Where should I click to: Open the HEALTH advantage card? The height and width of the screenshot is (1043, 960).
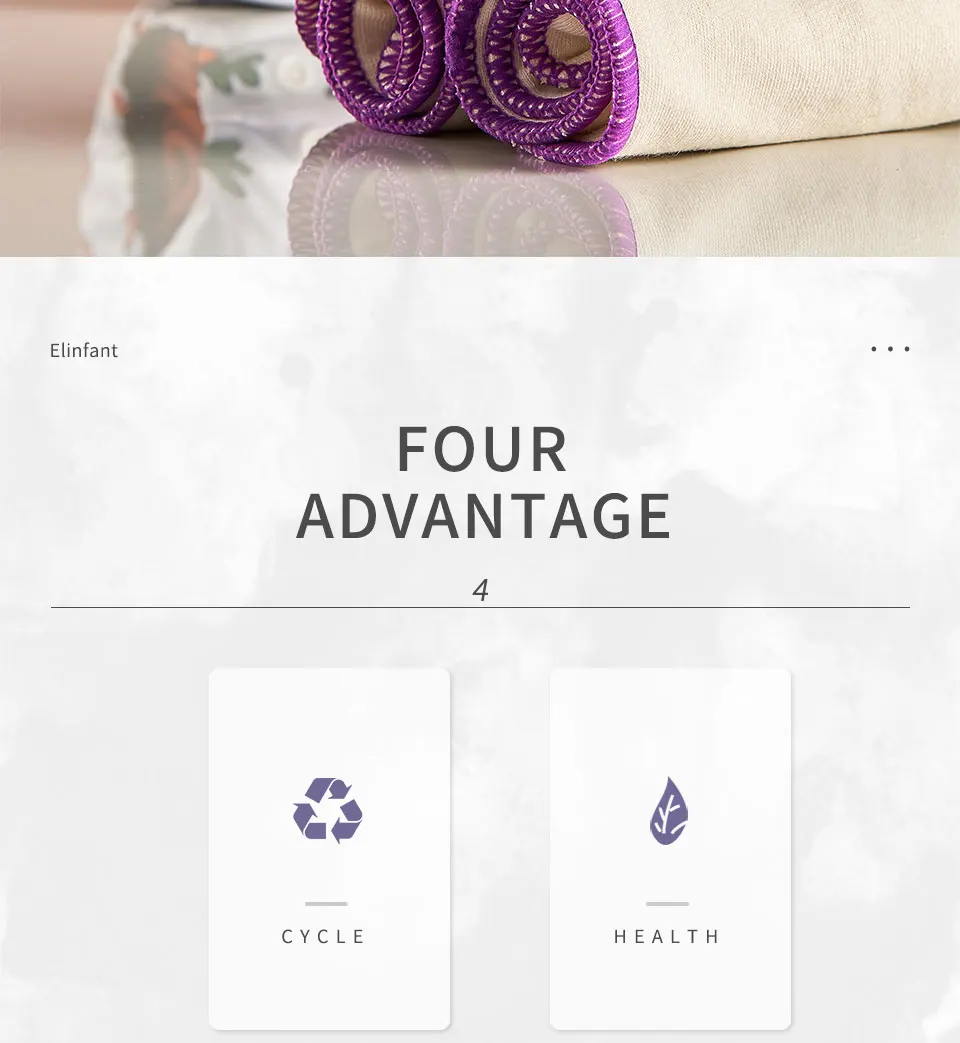pyautogui.click(x=670, y=849)
